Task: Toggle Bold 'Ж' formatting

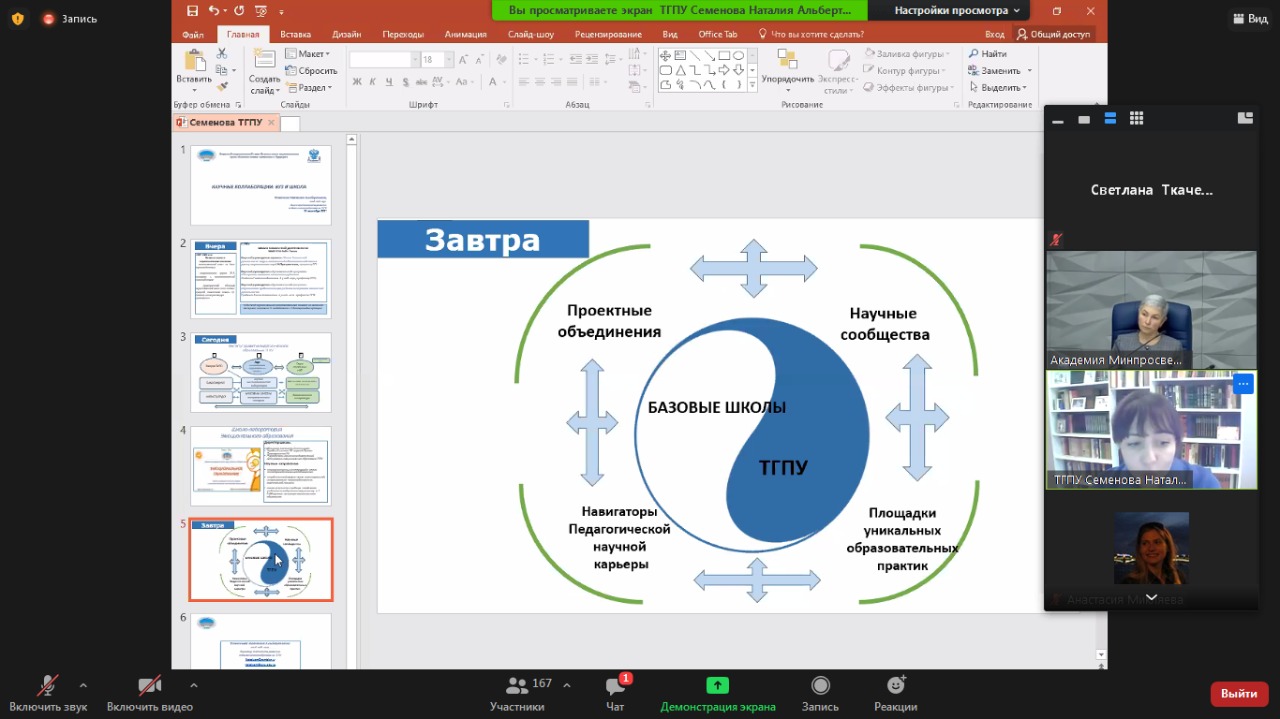Action: 357,82
